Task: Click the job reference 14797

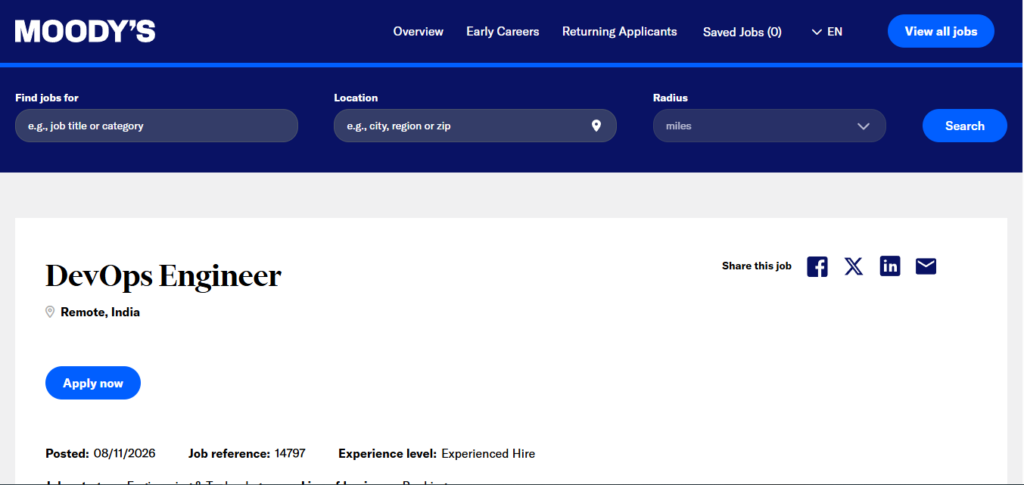Action: pos(290,453)
